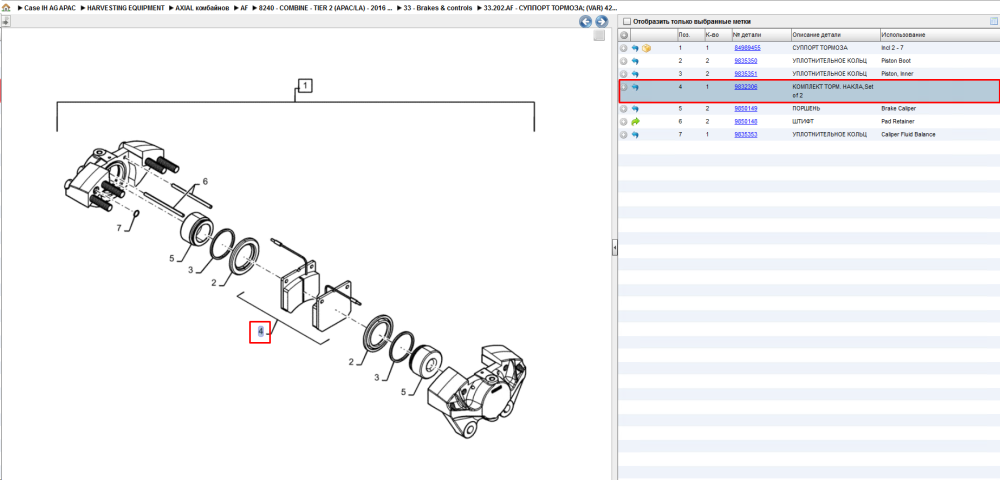Viewport: 1000px width, 480px height.
Task: Sort by 'Описание детали' column header
Action: (x=835, y=35)
